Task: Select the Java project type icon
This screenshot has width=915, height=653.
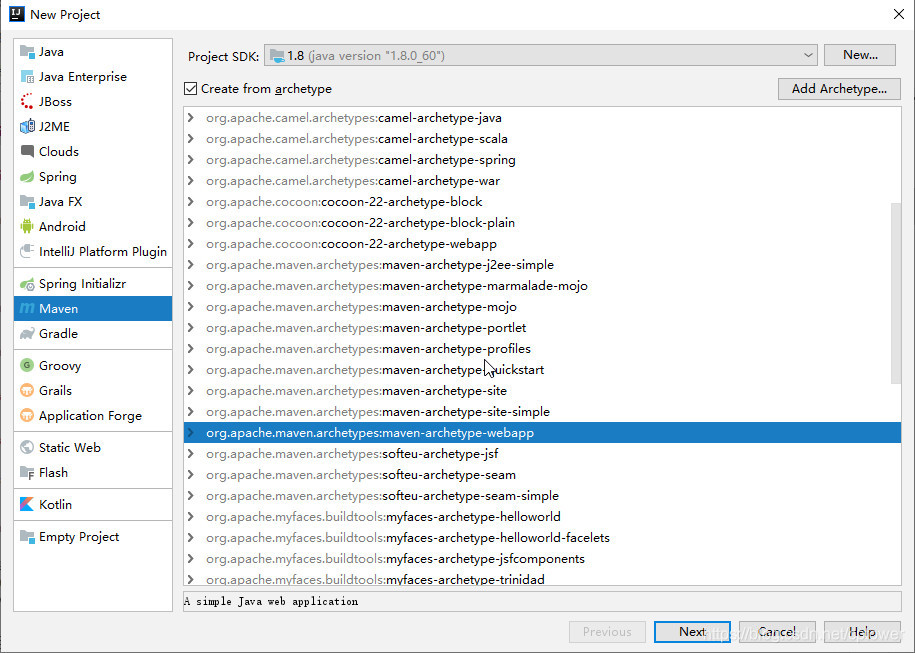Action: pos(27,52)
